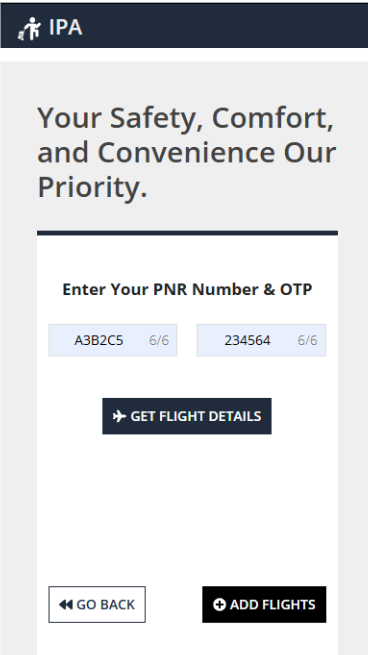Click the dark navy divider above the form card
Screen dimensions: 368x655
(187, 233)
